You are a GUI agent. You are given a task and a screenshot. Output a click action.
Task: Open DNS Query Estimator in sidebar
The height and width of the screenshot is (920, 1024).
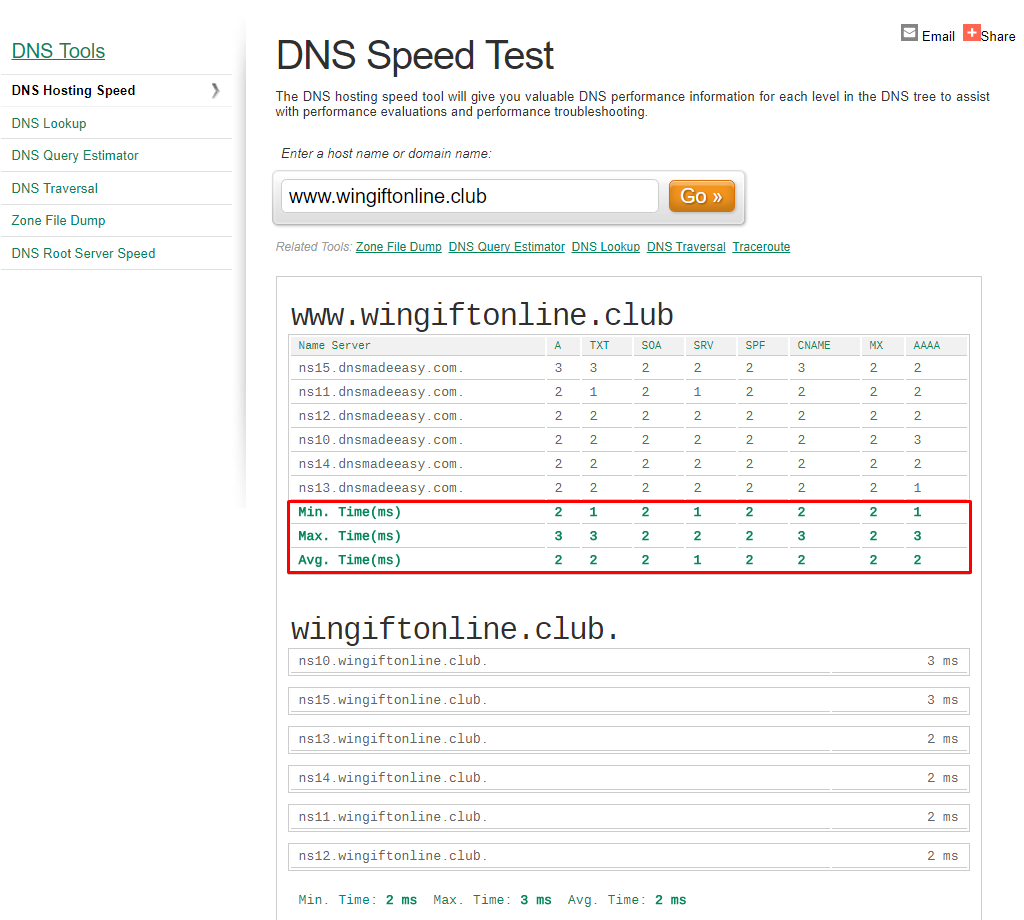[x=75, y=155]
